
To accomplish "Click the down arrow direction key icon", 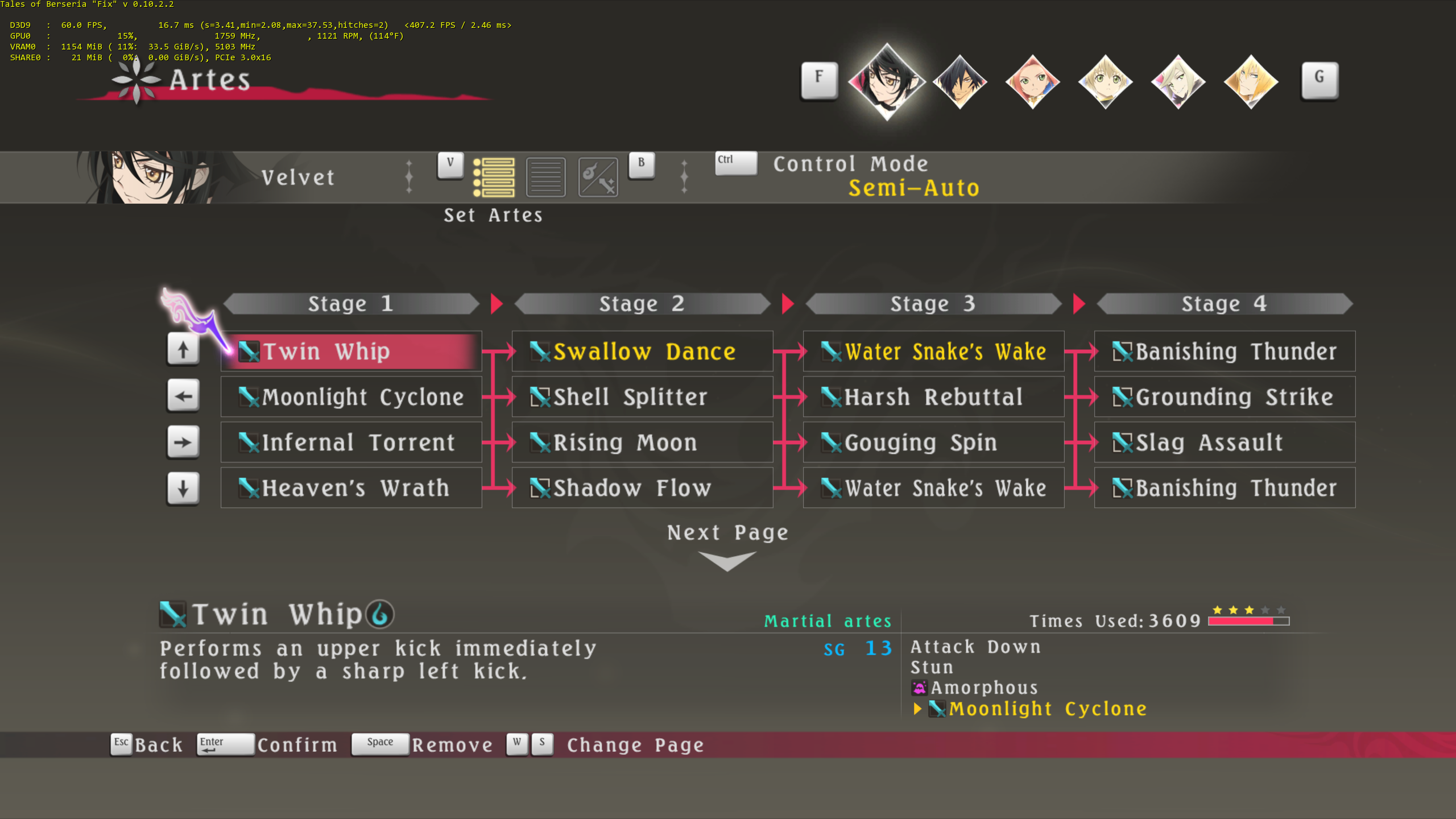I will tap(183, 488).
